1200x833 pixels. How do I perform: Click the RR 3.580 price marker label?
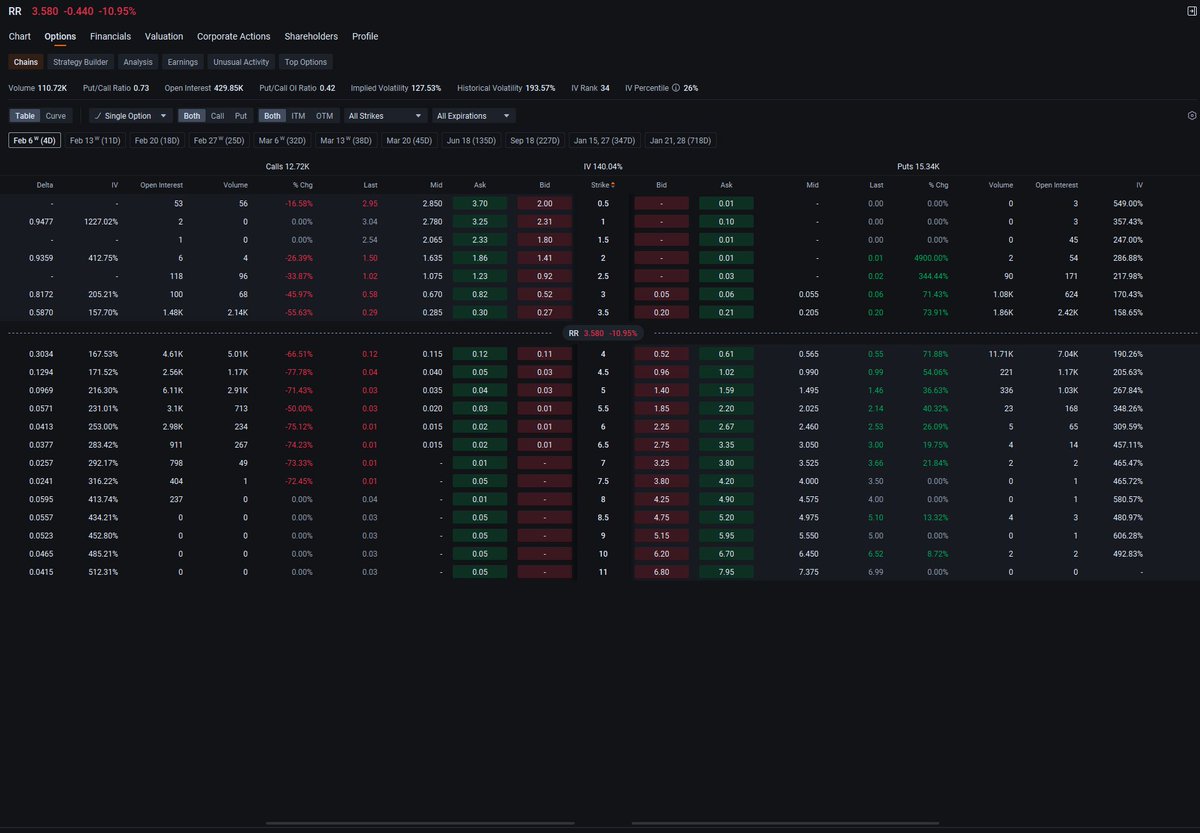pyautogui.click(x=602, y=333)
